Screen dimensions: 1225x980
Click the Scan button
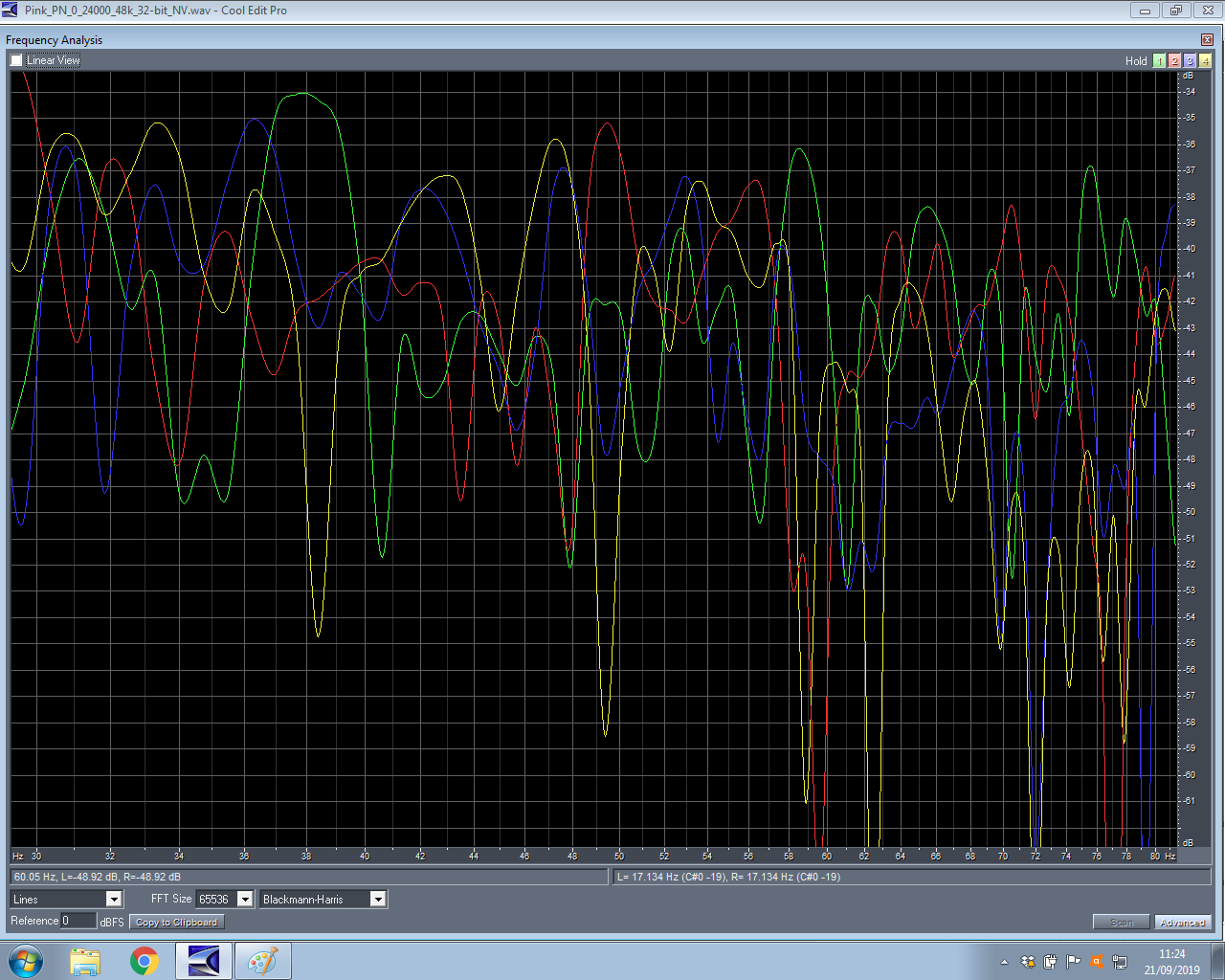coord(1122,923)
